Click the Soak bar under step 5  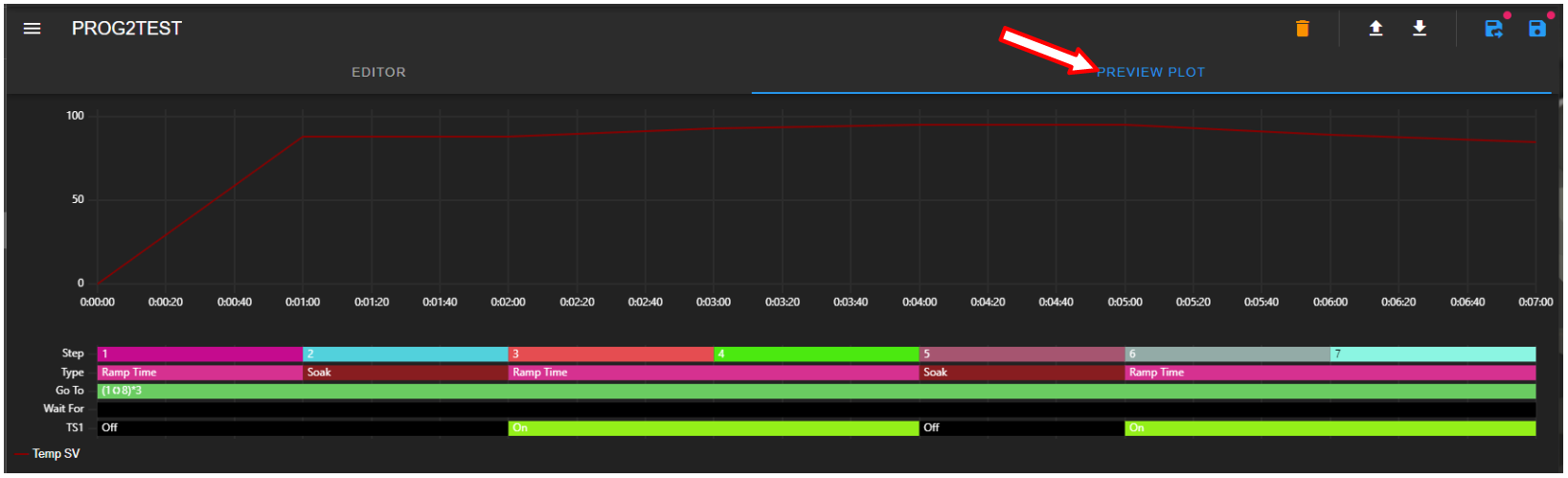tap(1022, 373)
